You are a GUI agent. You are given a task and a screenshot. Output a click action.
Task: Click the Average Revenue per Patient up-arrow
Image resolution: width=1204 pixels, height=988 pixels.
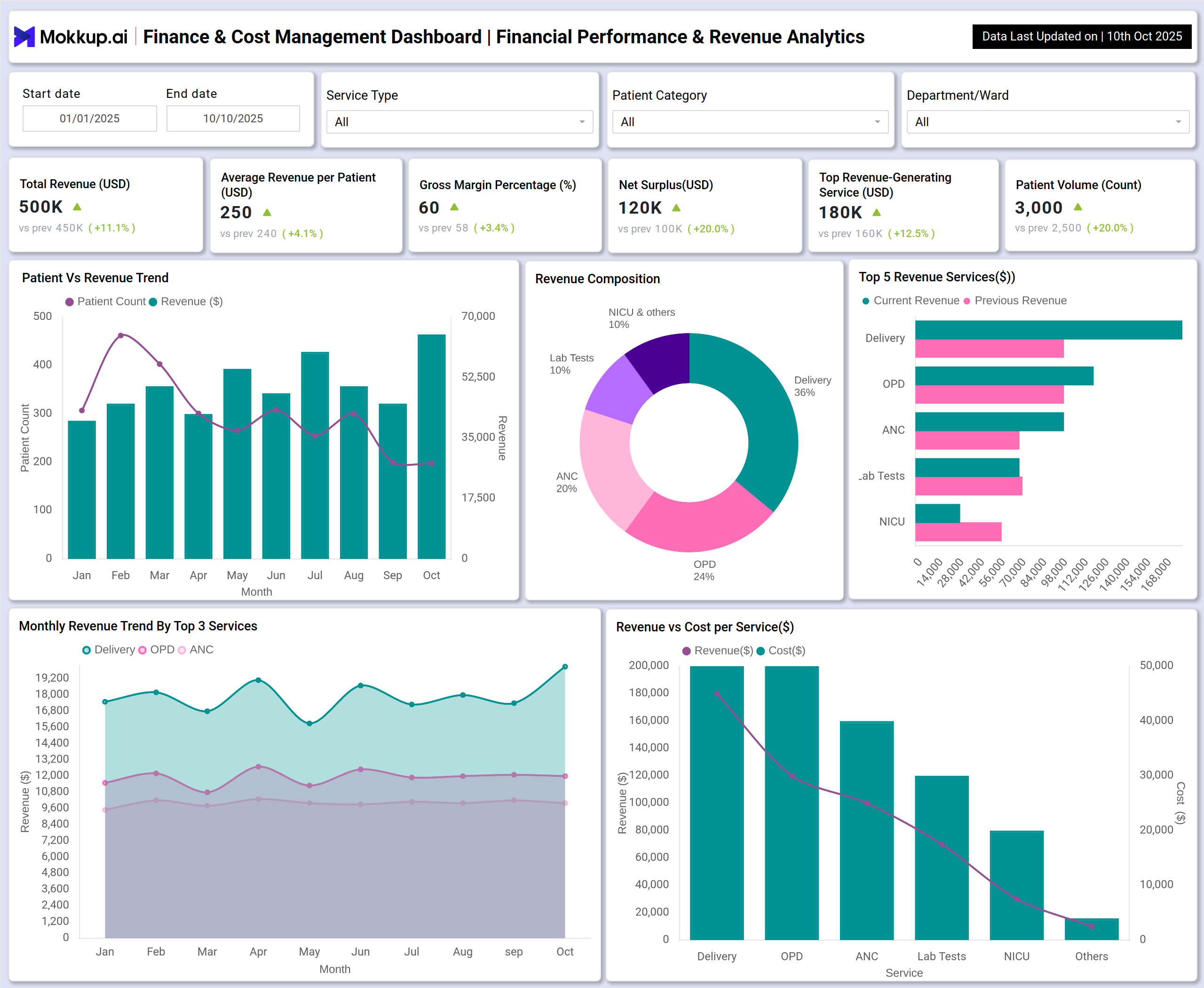pos(267,212)
